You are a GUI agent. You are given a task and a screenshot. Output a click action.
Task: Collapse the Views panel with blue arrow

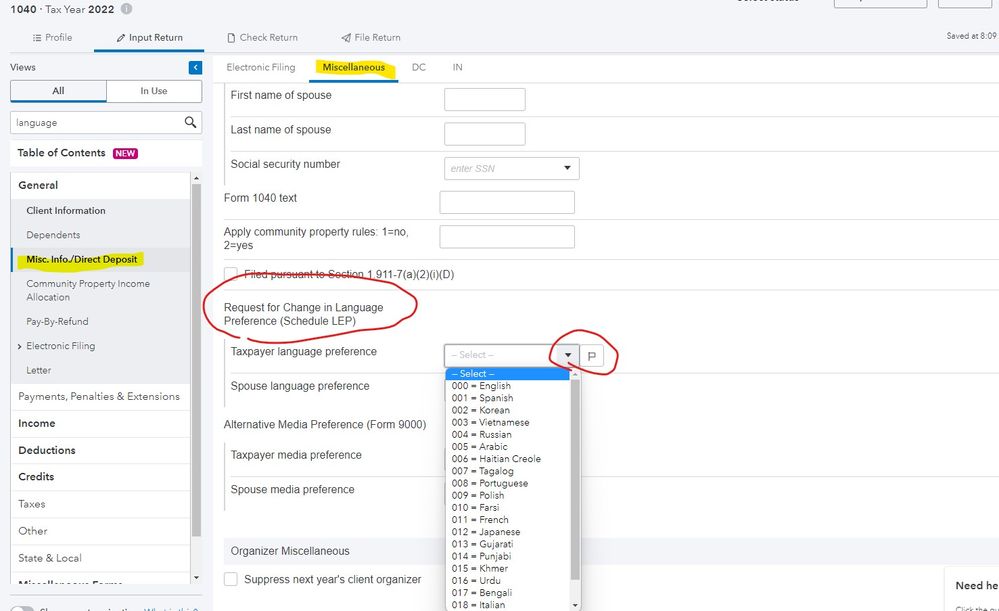coord(195,68)
